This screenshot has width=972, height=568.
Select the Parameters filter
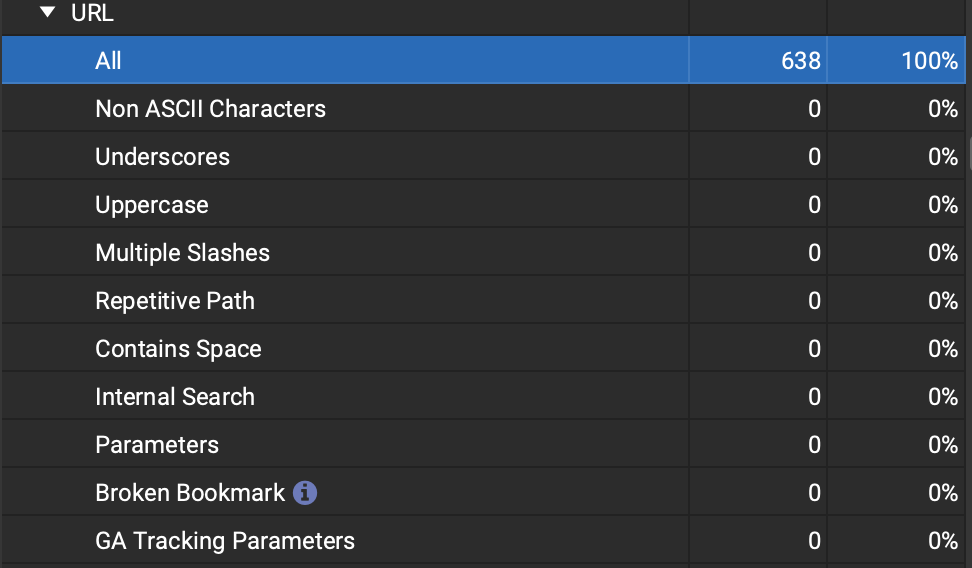point(157,445)
